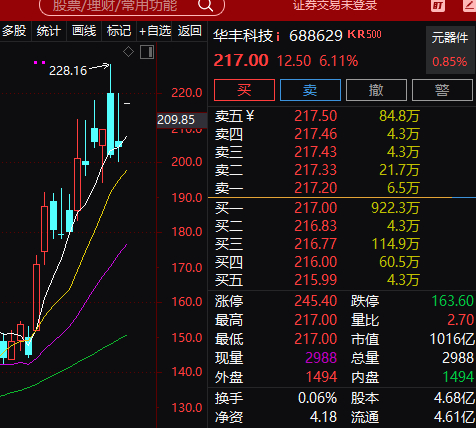The height and width of the screenshot is (428, 476).
Task: Click the 撤 cancel order button
Action: (x=376, y=90)
